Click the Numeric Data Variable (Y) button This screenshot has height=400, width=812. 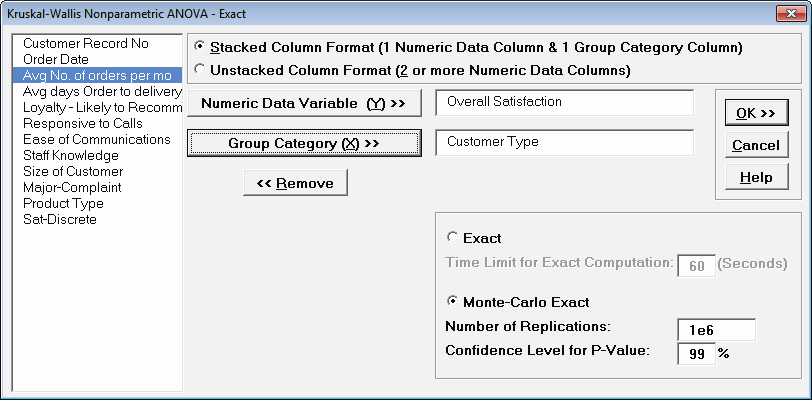coord(303,103)
